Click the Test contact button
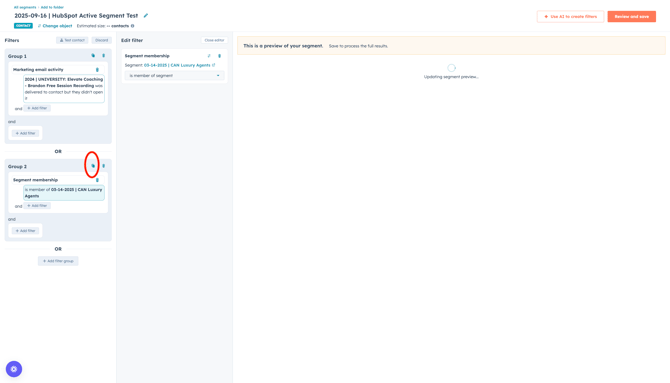670x383 pixels. click(72, 40)
